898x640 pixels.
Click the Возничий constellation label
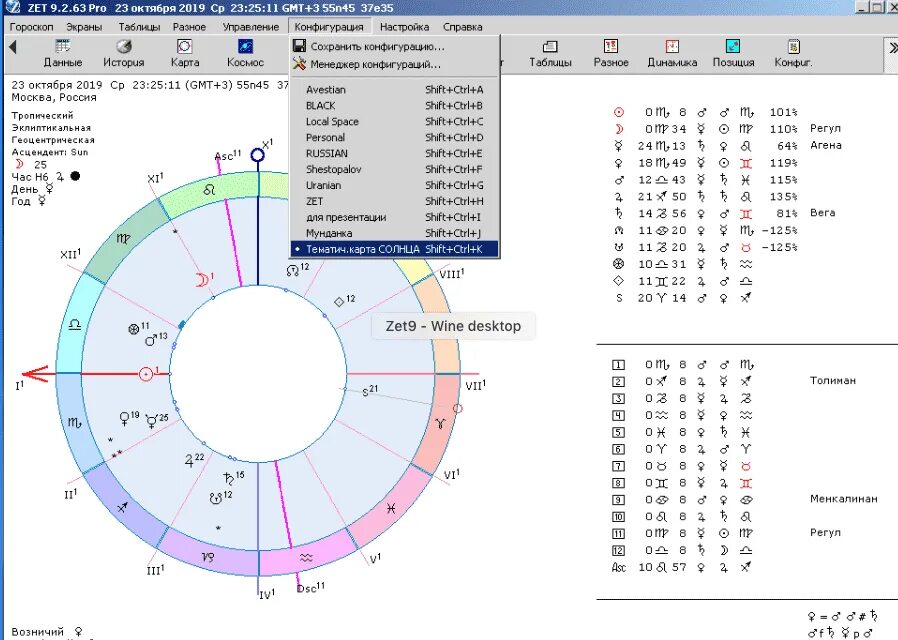(37, 632)
